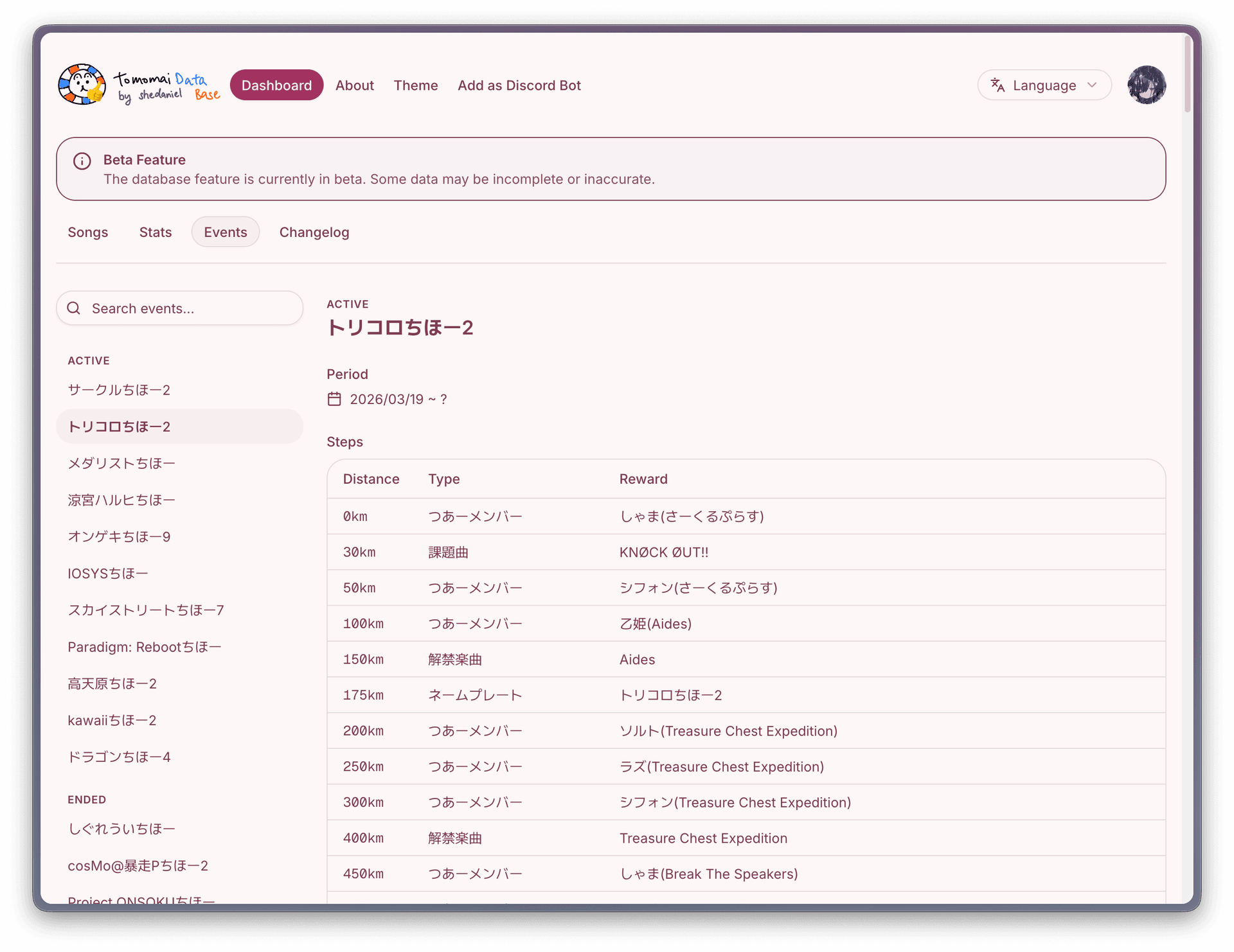1234x952 pixels.
Task: Open the user avatar profile picture
Action: (x=1147, y=85)
